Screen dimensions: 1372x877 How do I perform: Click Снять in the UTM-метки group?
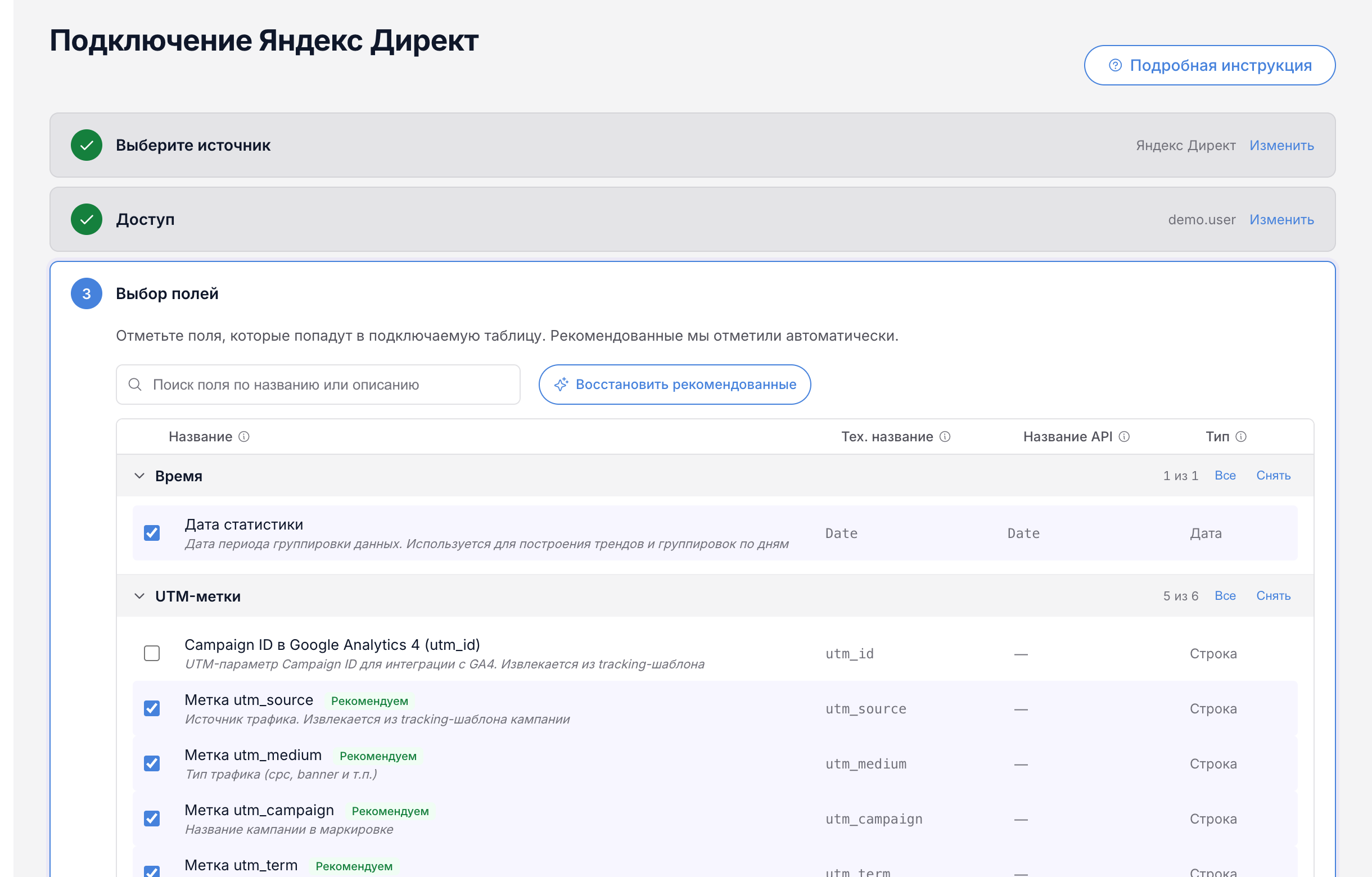tap(1274, 596)
